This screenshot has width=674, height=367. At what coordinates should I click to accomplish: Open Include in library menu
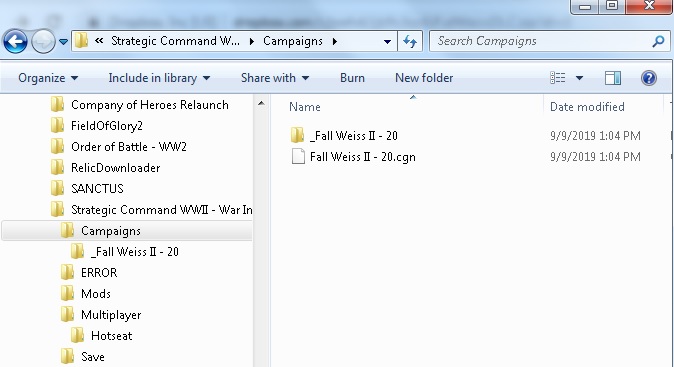coord(159,78)
